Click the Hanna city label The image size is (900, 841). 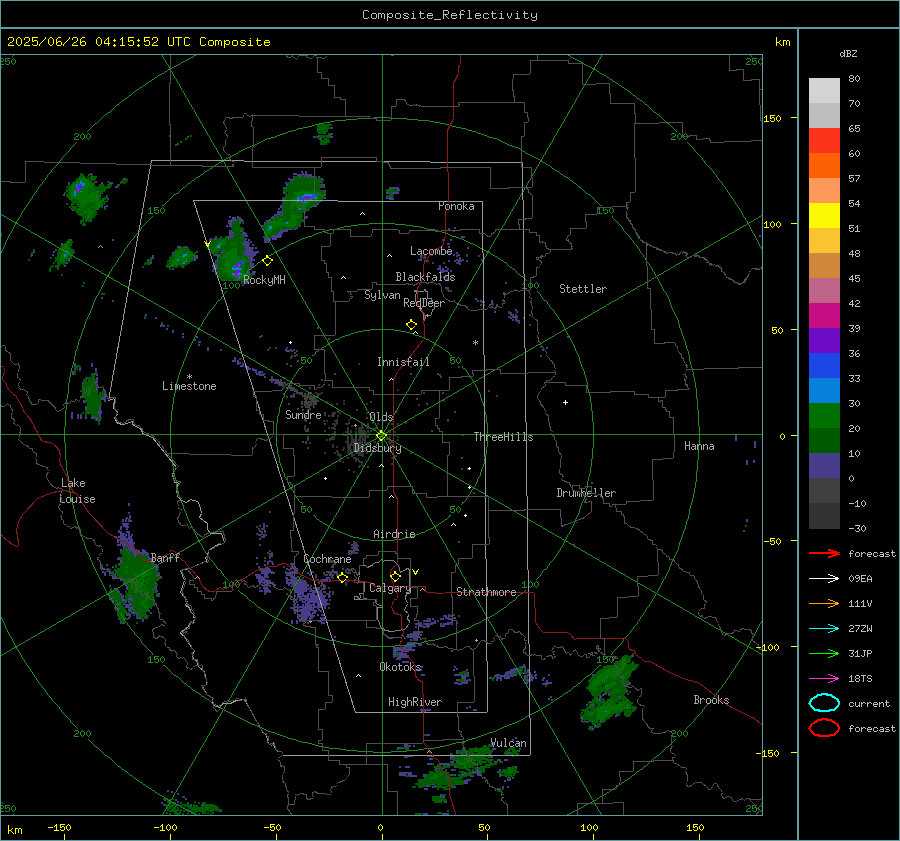point(699,446)
